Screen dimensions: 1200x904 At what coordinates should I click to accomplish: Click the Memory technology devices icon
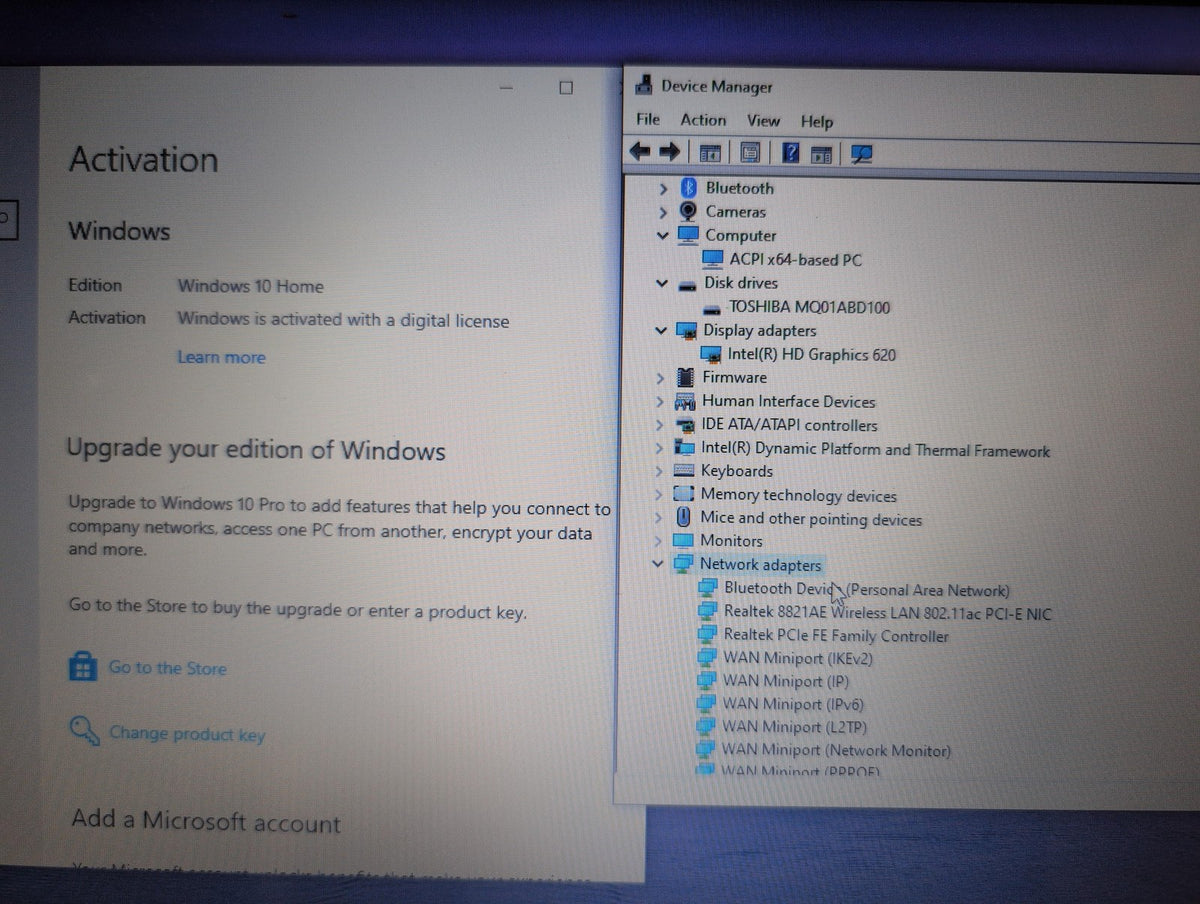(684, 494)
